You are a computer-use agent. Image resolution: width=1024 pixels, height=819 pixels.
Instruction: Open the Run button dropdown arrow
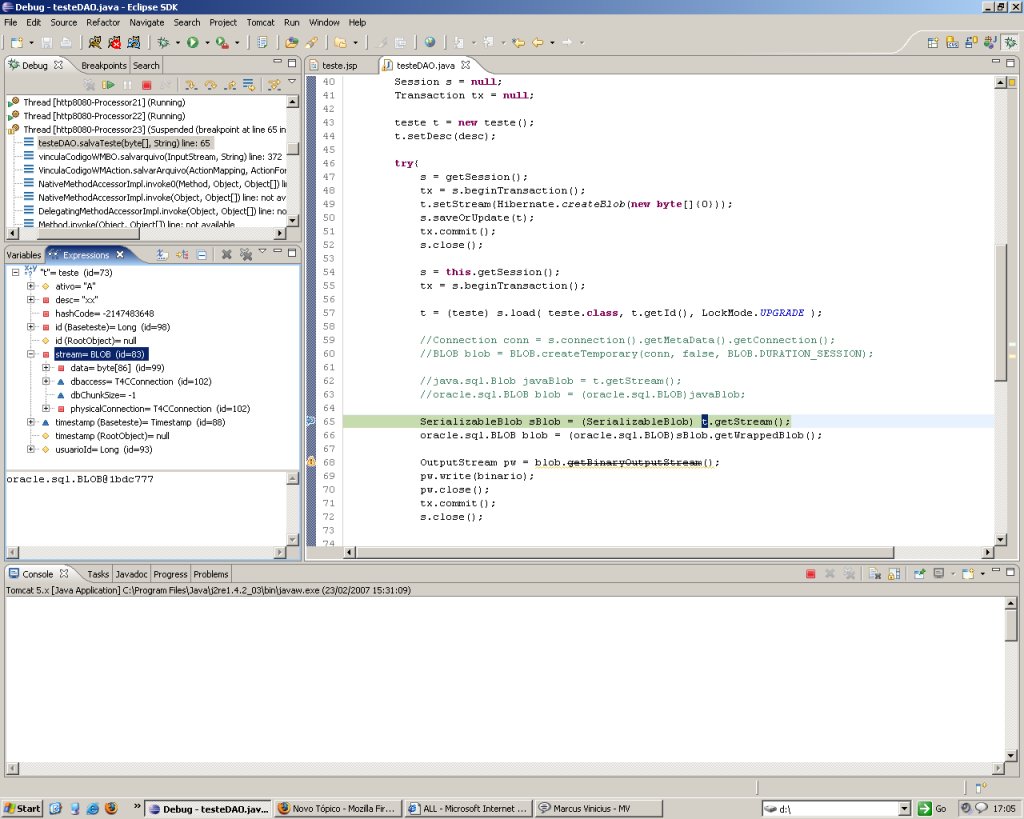207,43
